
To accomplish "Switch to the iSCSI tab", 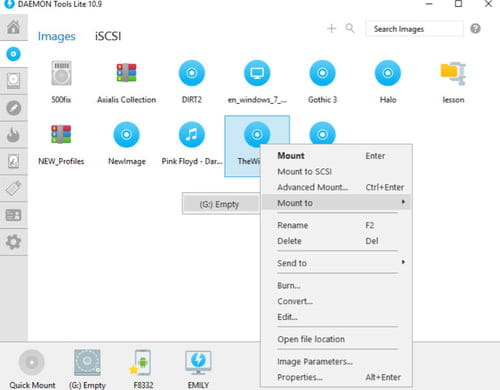I will pos(108,36).
